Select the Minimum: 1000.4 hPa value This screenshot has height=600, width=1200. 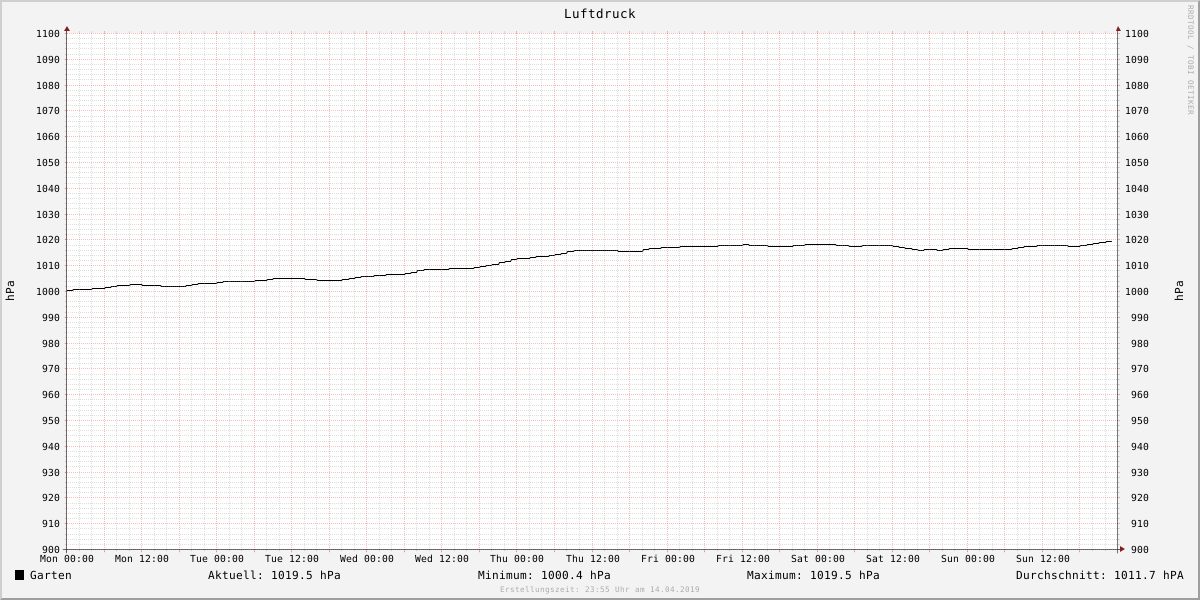pos(544,575)
